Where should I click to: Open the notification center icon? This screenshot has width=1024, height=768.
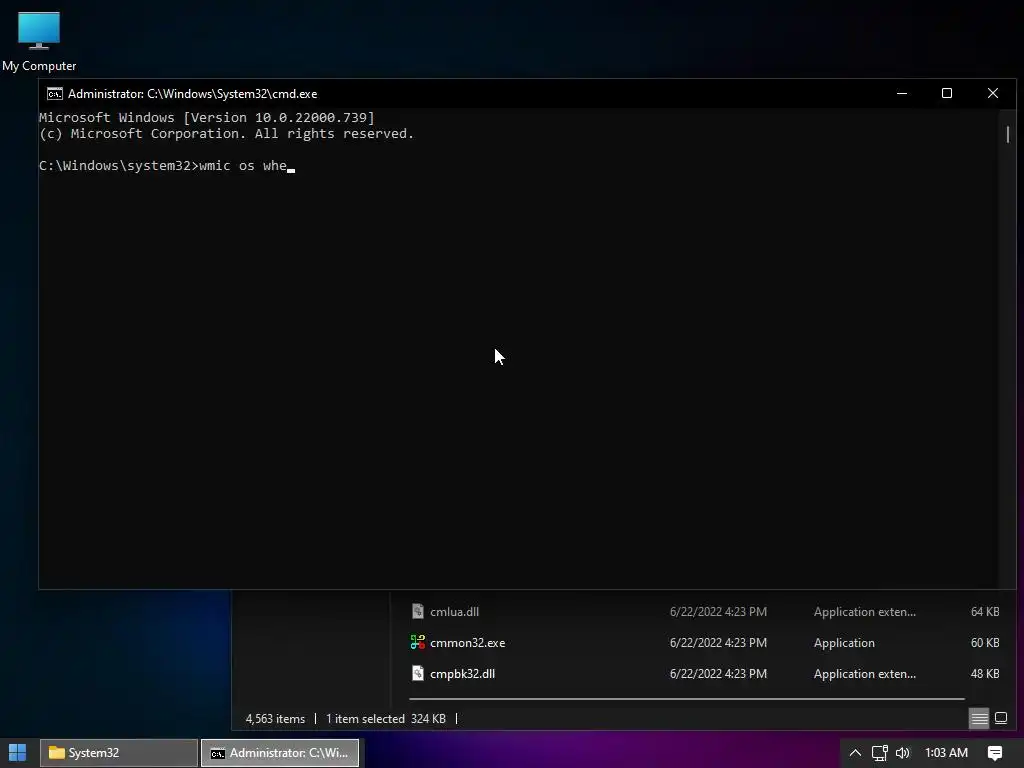point(995,752)
